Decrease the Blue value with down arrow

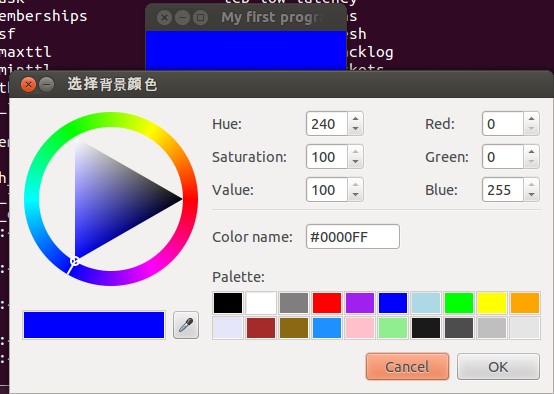[531, 195]
